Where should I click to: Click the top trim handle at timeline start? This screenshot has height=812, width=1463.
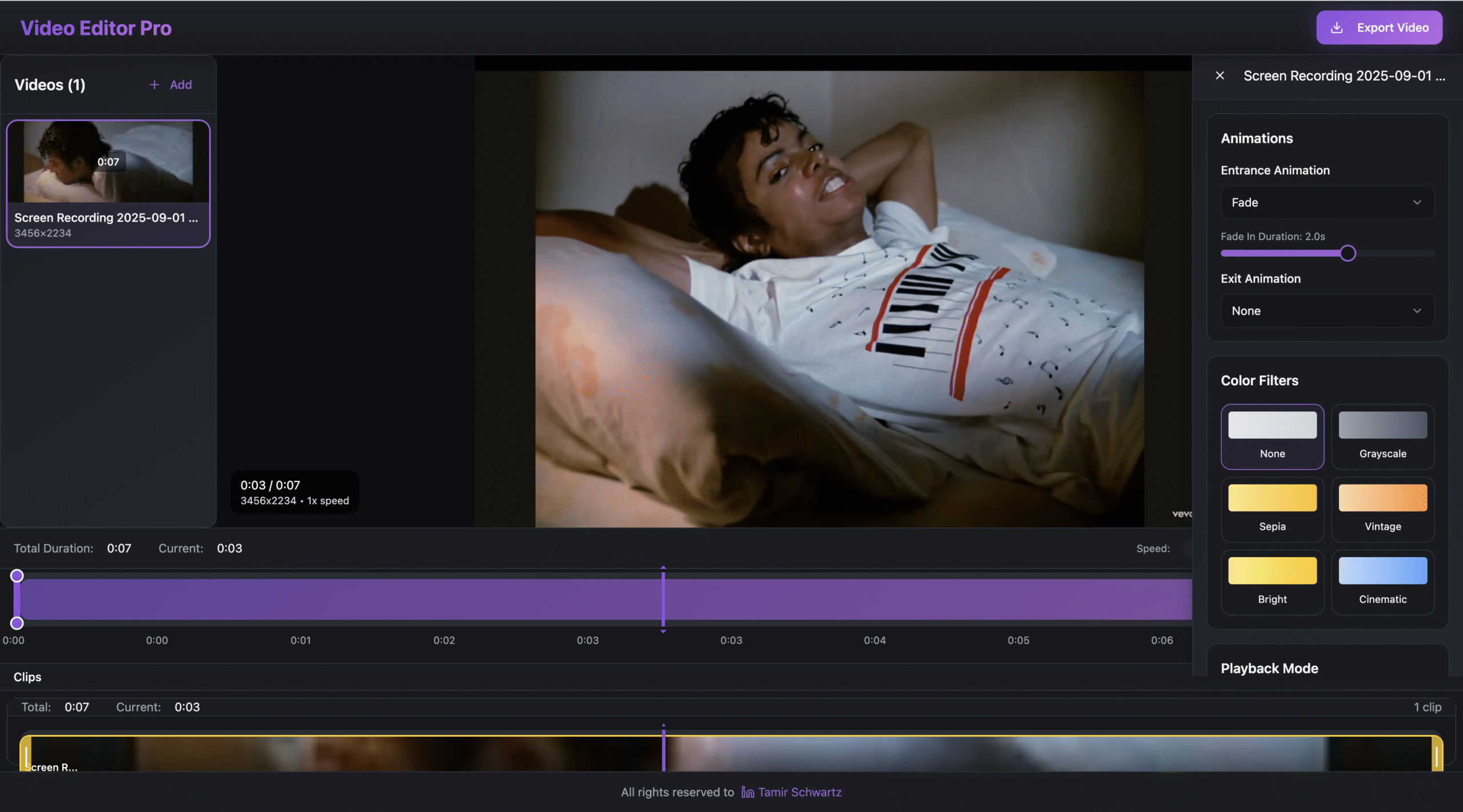17,575
